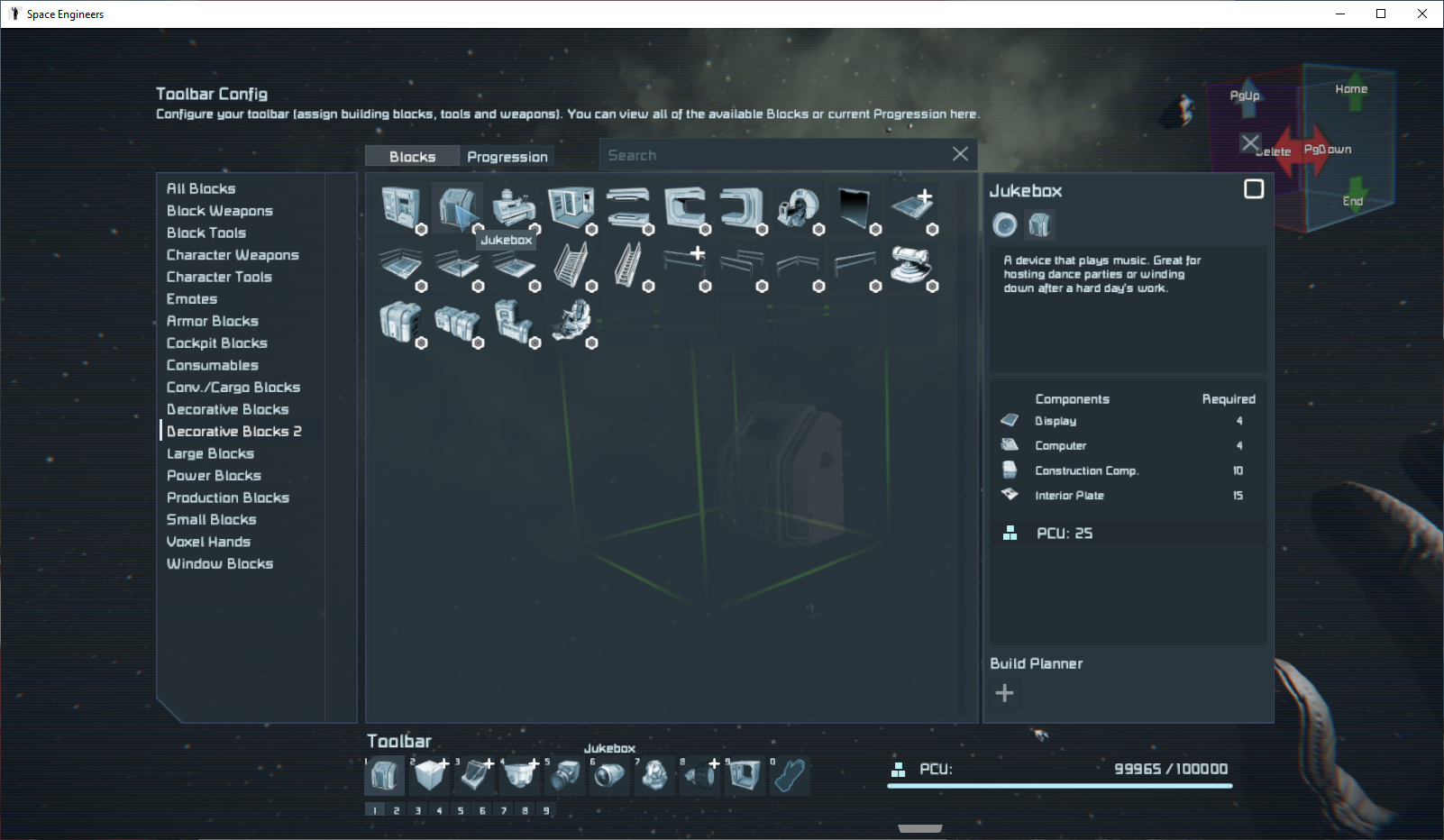
Task: Select the wheel item in toolbar slot 8
Action: pos(699,776)
